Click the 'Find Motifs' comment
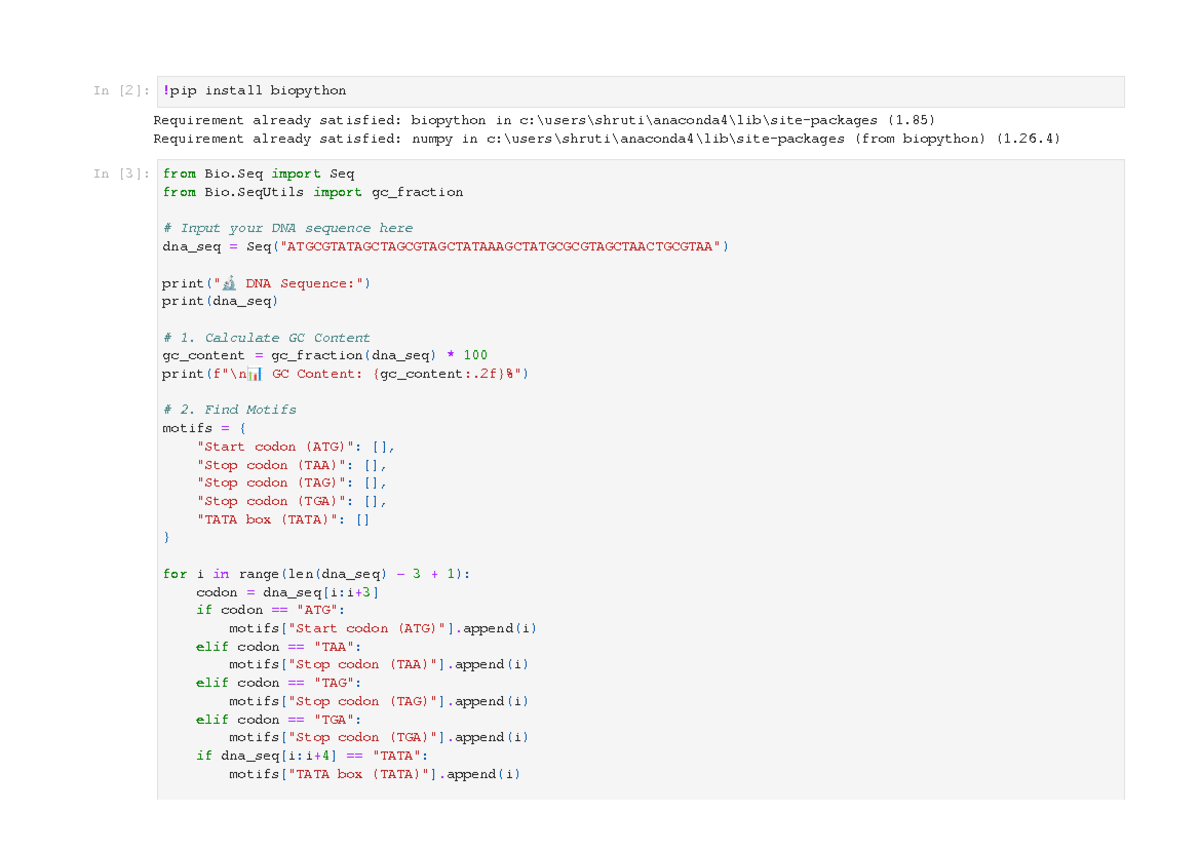Screen dimensions: 1200x850 pyautogui.click(x=229, y=410)
